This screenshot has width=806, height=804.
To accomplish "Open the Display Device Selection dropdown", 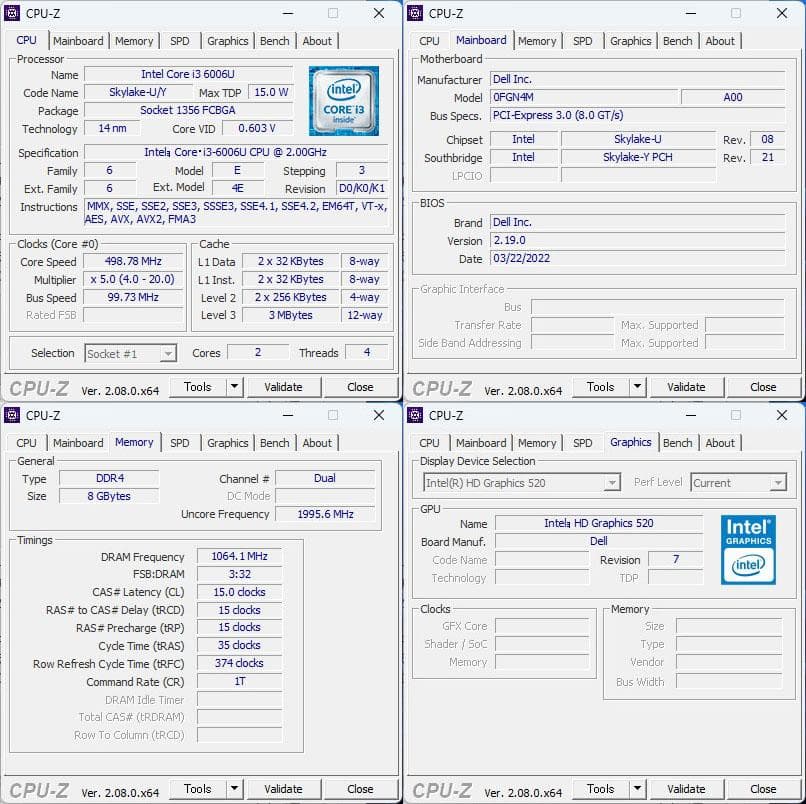I will pos(611,483).
